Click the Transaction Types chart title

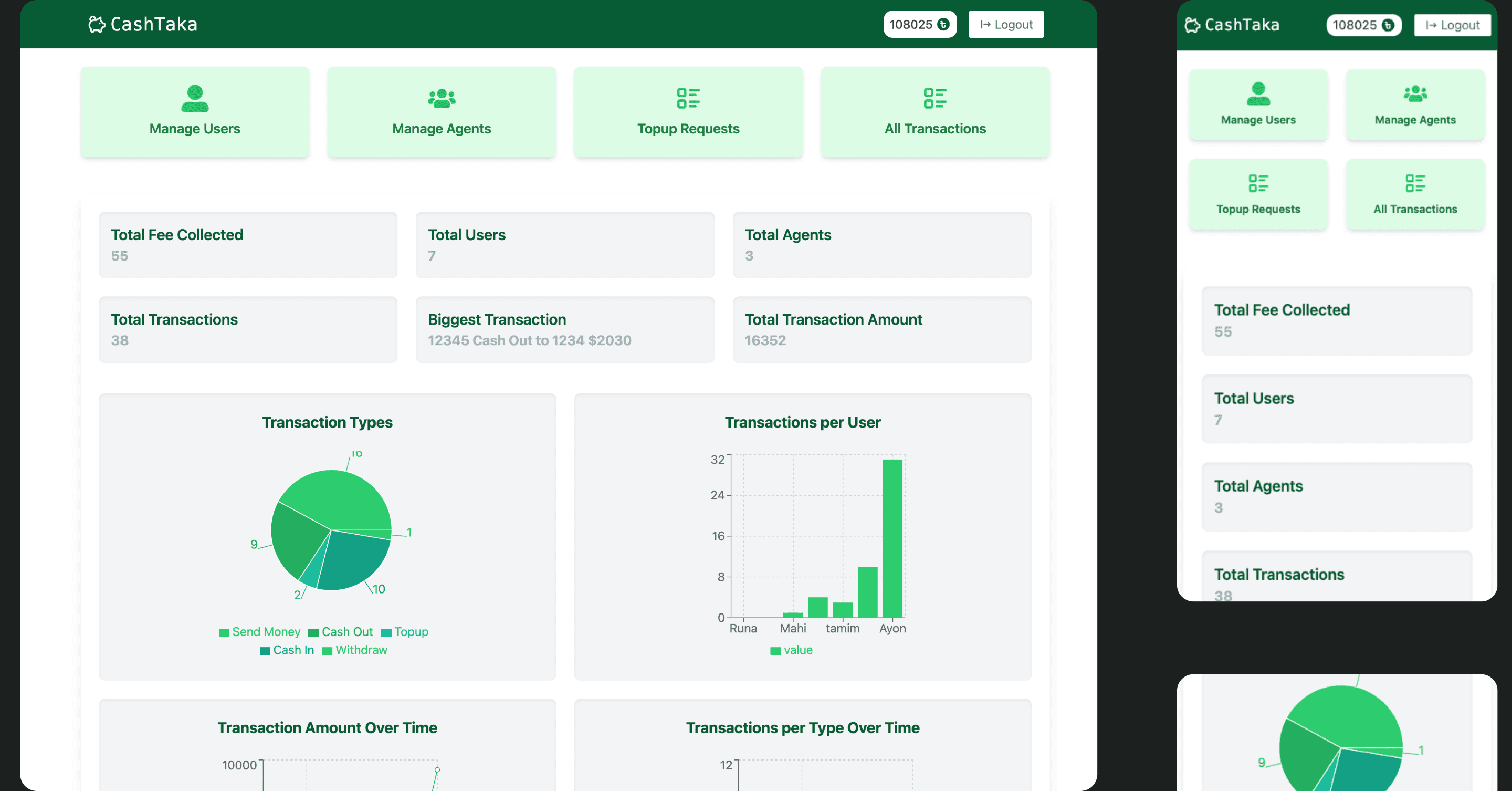click(x=328, y=422)
